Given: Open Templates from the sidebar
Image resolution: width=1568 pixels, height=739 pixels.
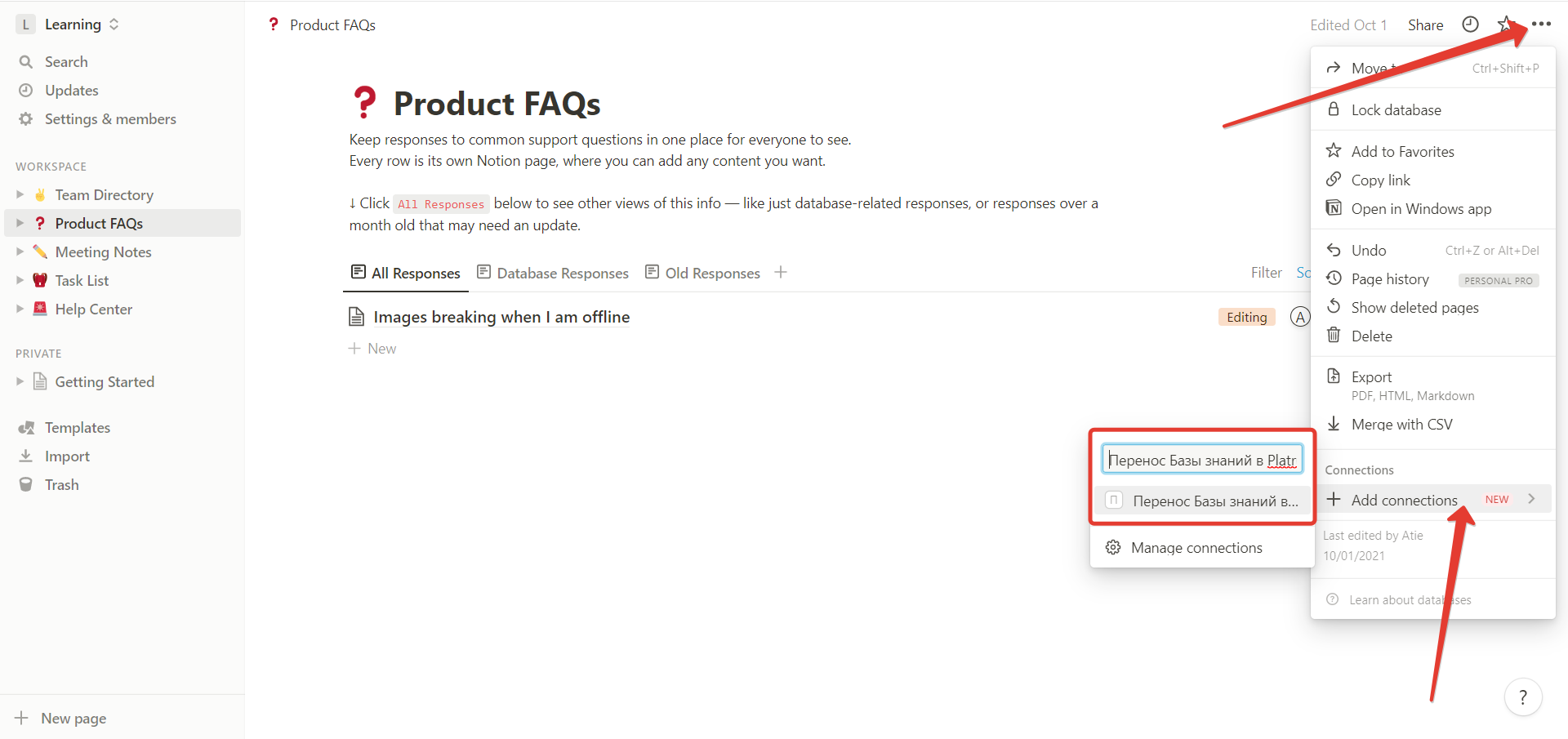Looking at the screenshot, I should [77, 428].
